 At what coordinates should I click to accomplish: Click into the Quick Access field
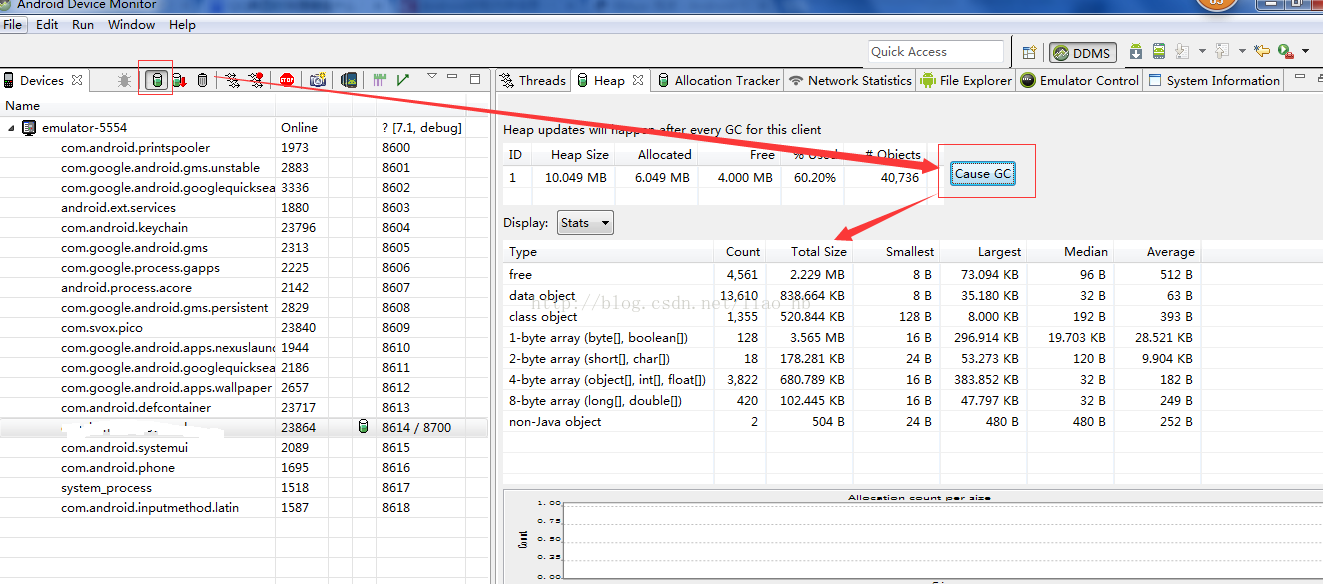click(x=935, y=52)
